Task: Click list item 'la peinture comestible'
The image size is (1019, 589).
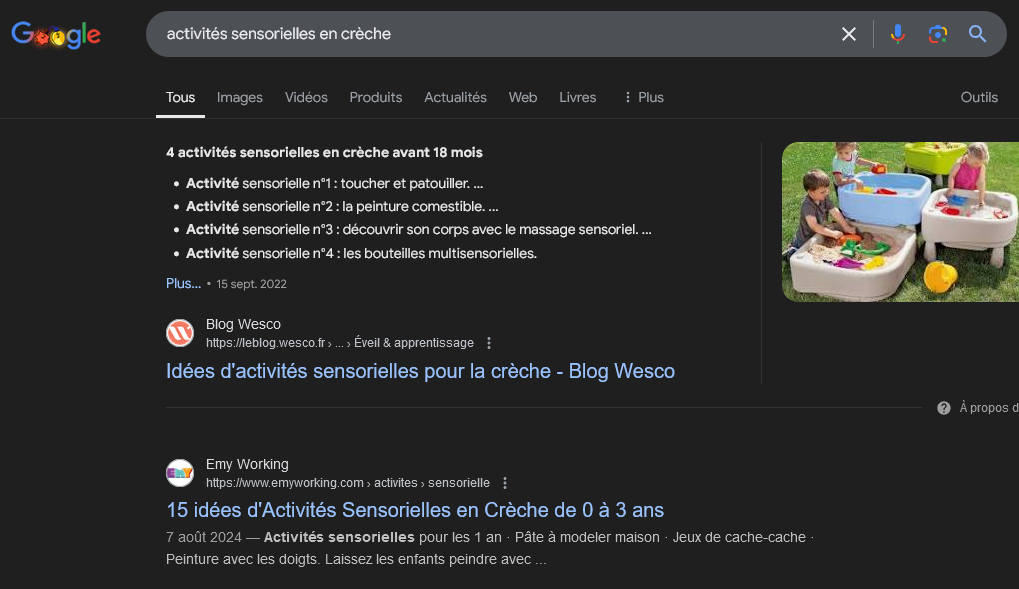Action: pos(342,206)
